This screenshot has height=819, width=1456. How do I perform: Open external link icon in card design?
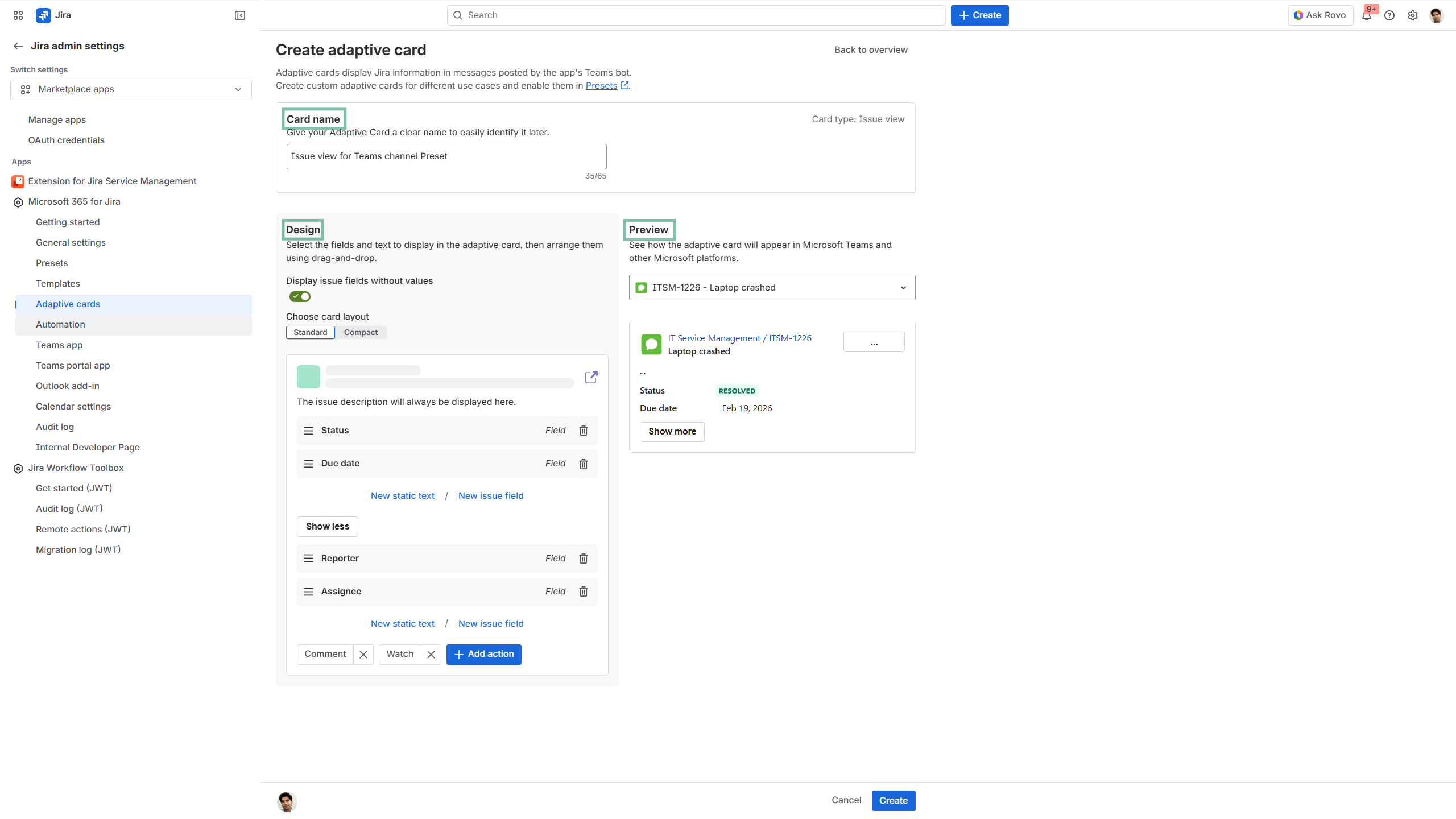coord(591,377)
